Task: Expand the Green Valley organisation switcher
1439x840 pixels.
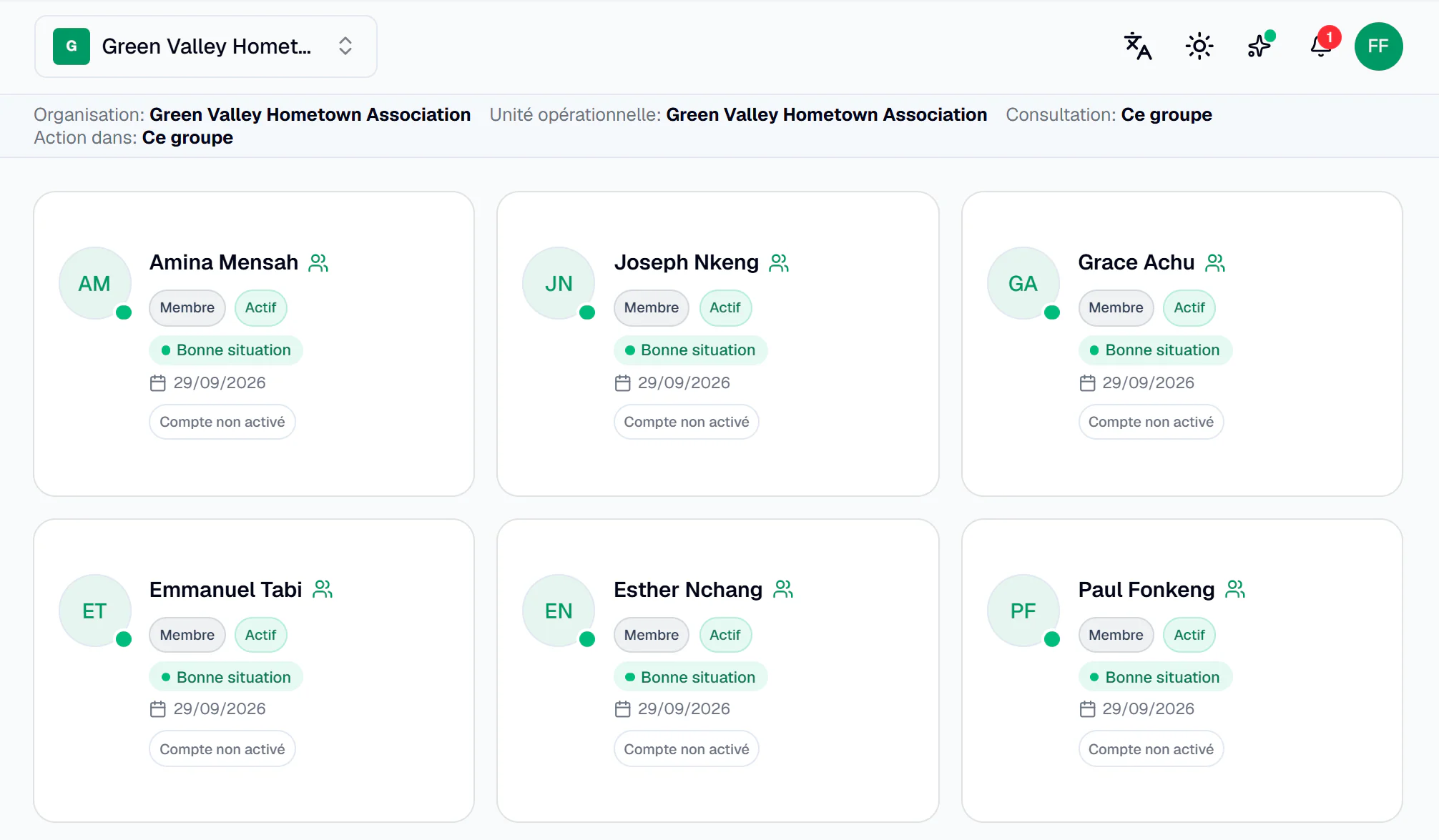Action: [x=206, y=46]
